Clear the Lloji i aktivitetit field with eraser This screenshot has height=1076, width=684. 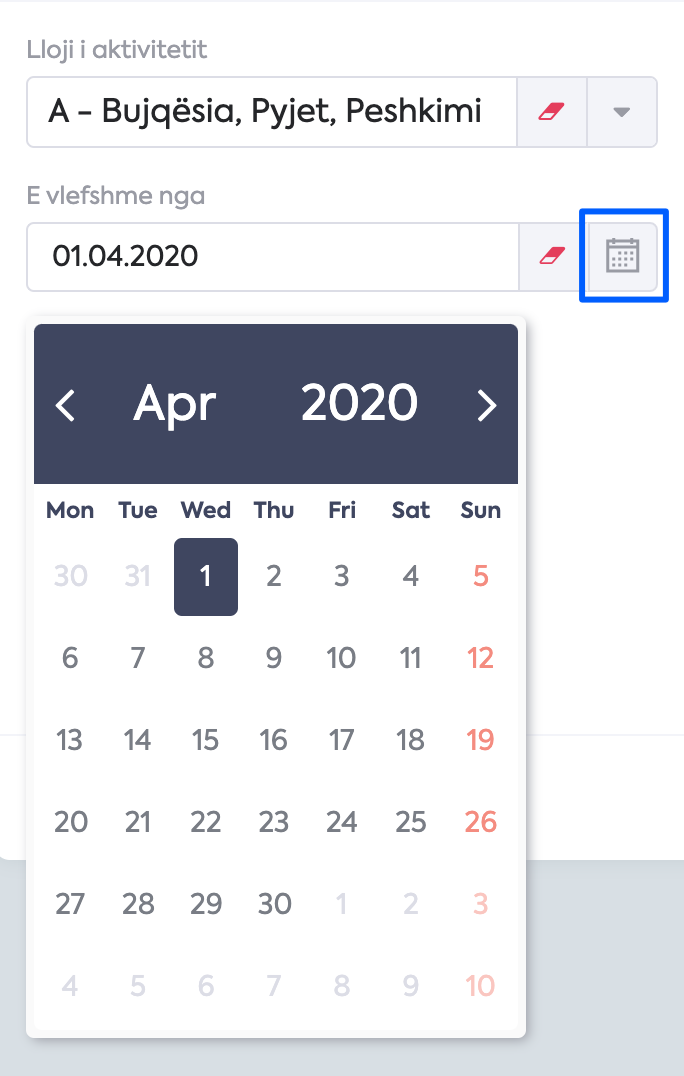pos(552,112)
